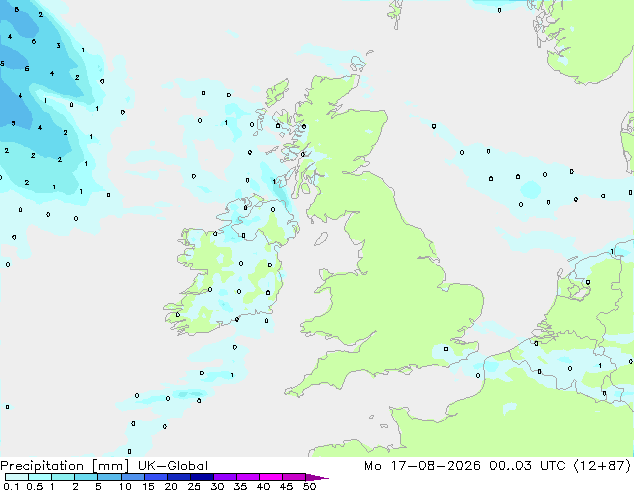Click the 35–40 mm legend color swatch
Image resolution: width=634 pixels, height=490 pixels.
pyautogui.click(x=247, y=477)
